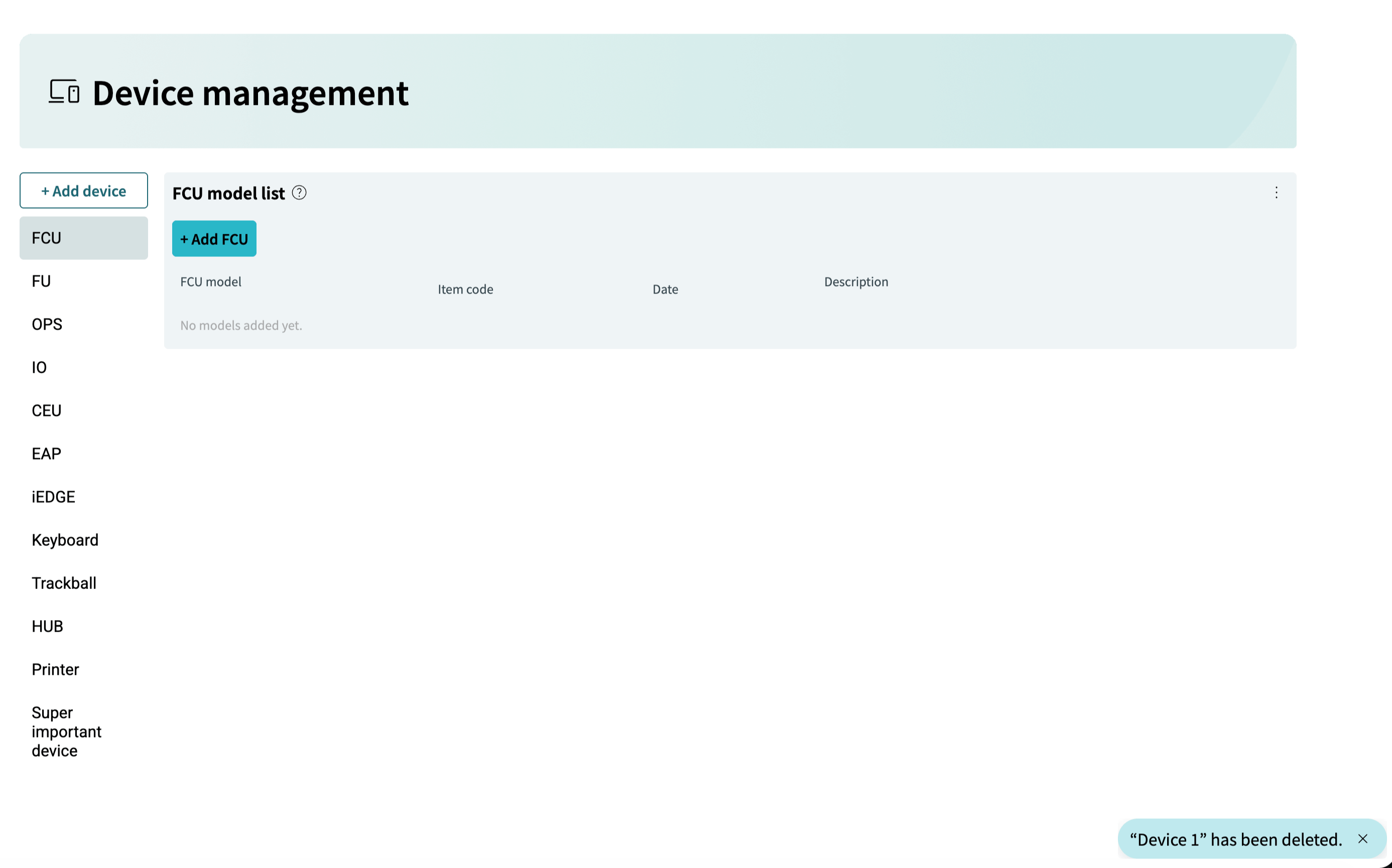1392x868 pixels.
Task: Click the Description column header
Action: point(856,282)
